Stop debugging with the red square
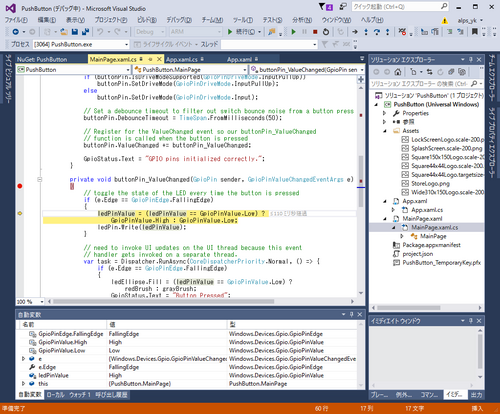500x414 pixels. coord(315,32)
